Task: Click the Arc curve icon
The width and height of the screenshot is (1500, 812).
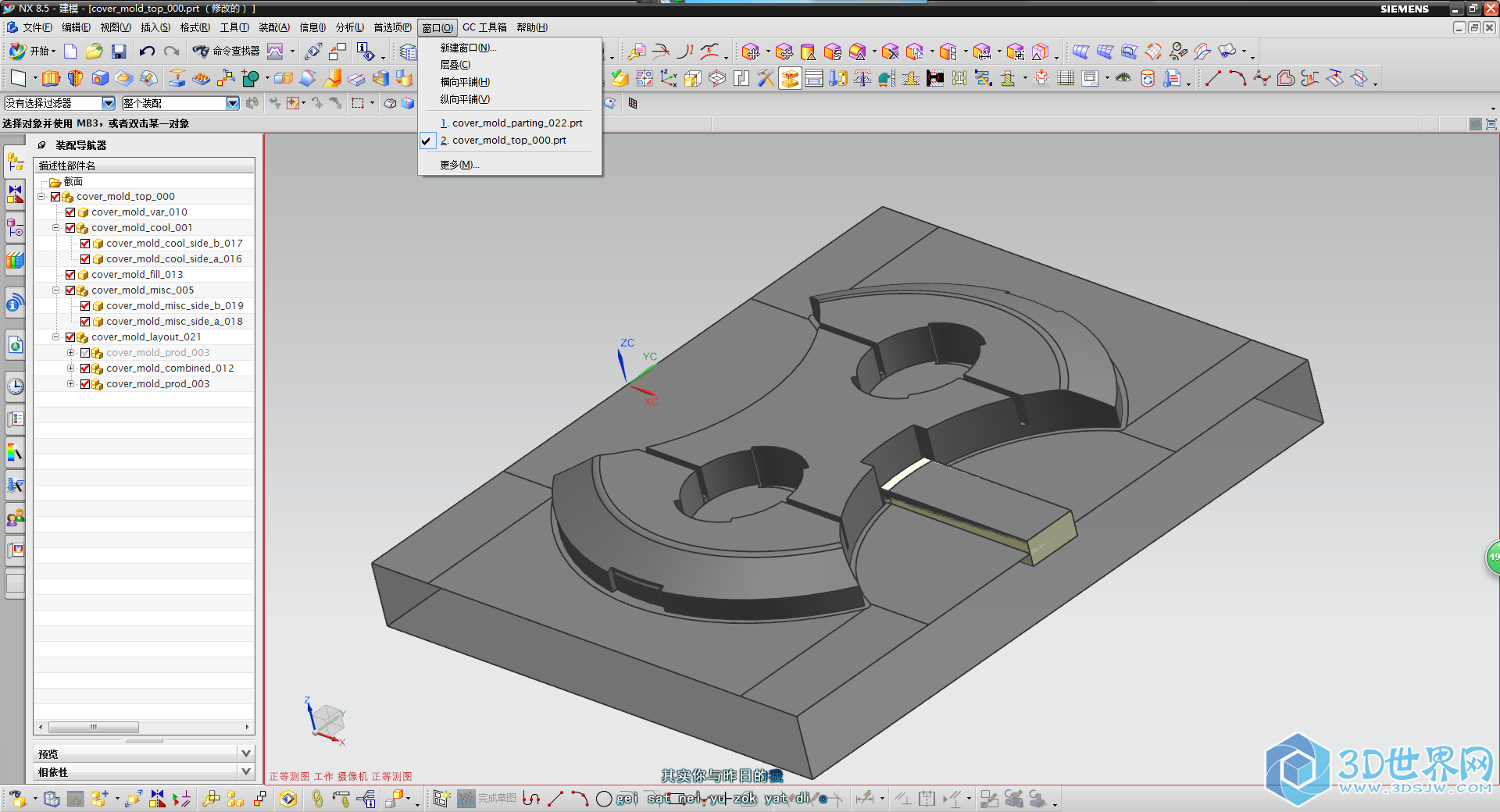Action: click(1237, 78)
